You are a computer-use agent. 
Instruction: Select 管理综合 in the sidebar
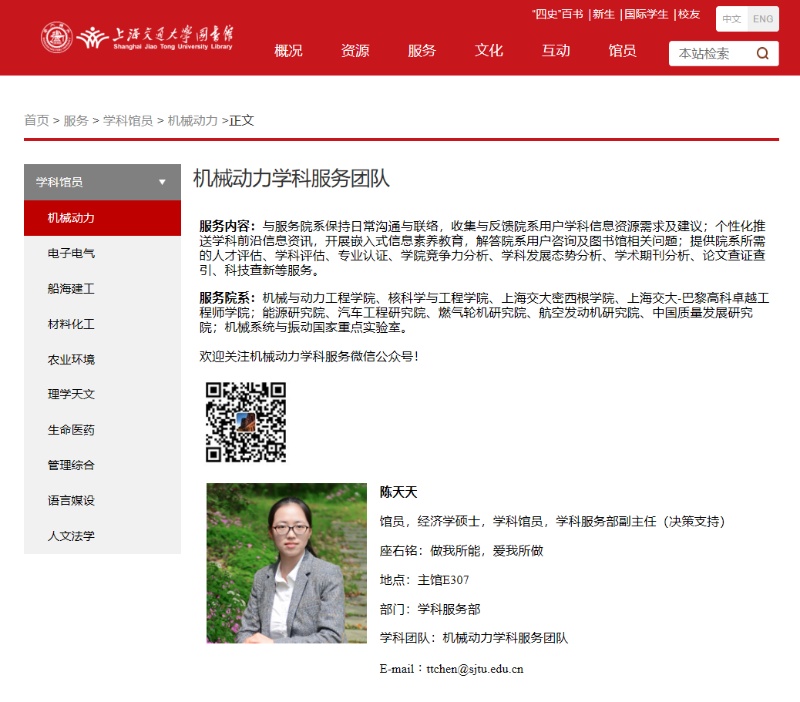(103, 465)
